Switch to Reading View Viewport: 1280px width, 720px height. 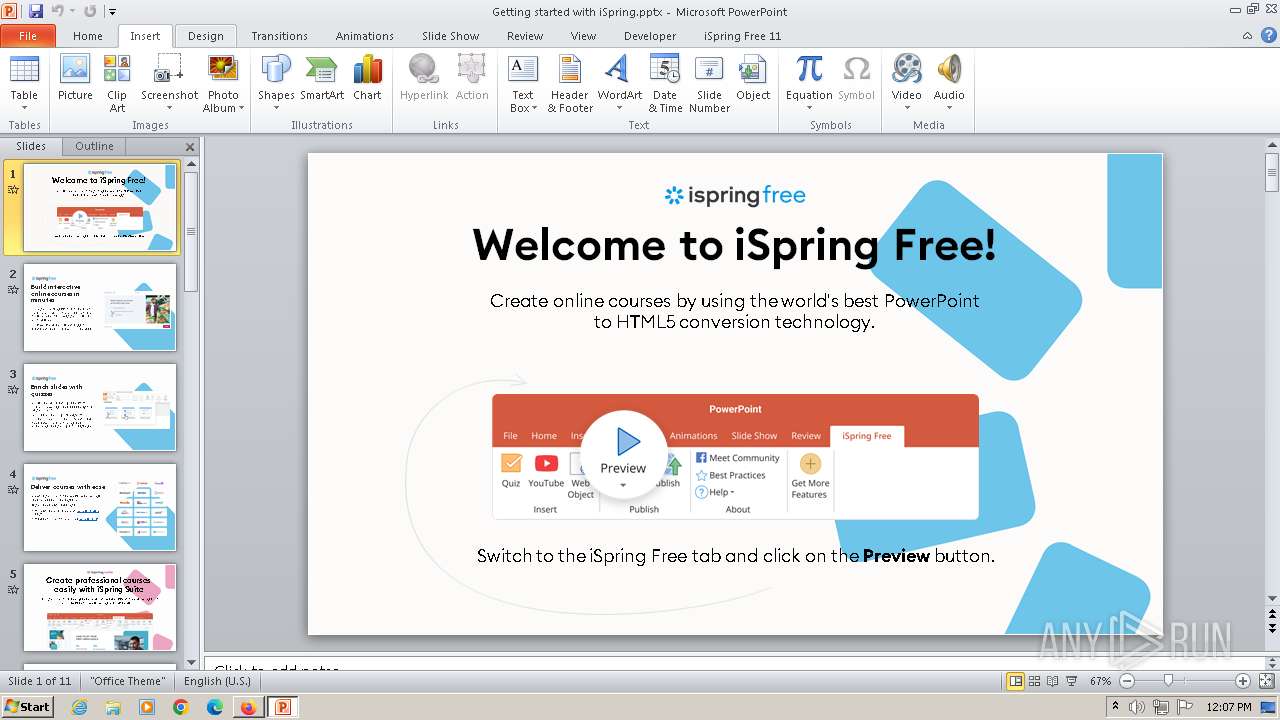(x=1053, y=681)
